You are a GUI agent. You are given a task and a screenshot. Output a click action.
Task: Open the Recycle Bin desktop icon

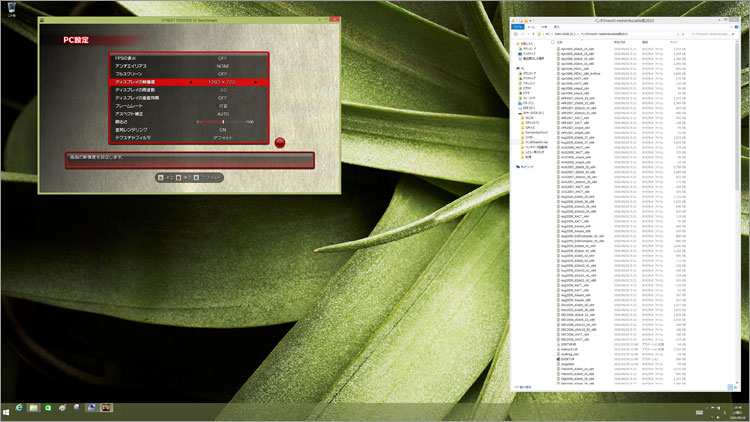pyautogui.click(x=9, y=10)
